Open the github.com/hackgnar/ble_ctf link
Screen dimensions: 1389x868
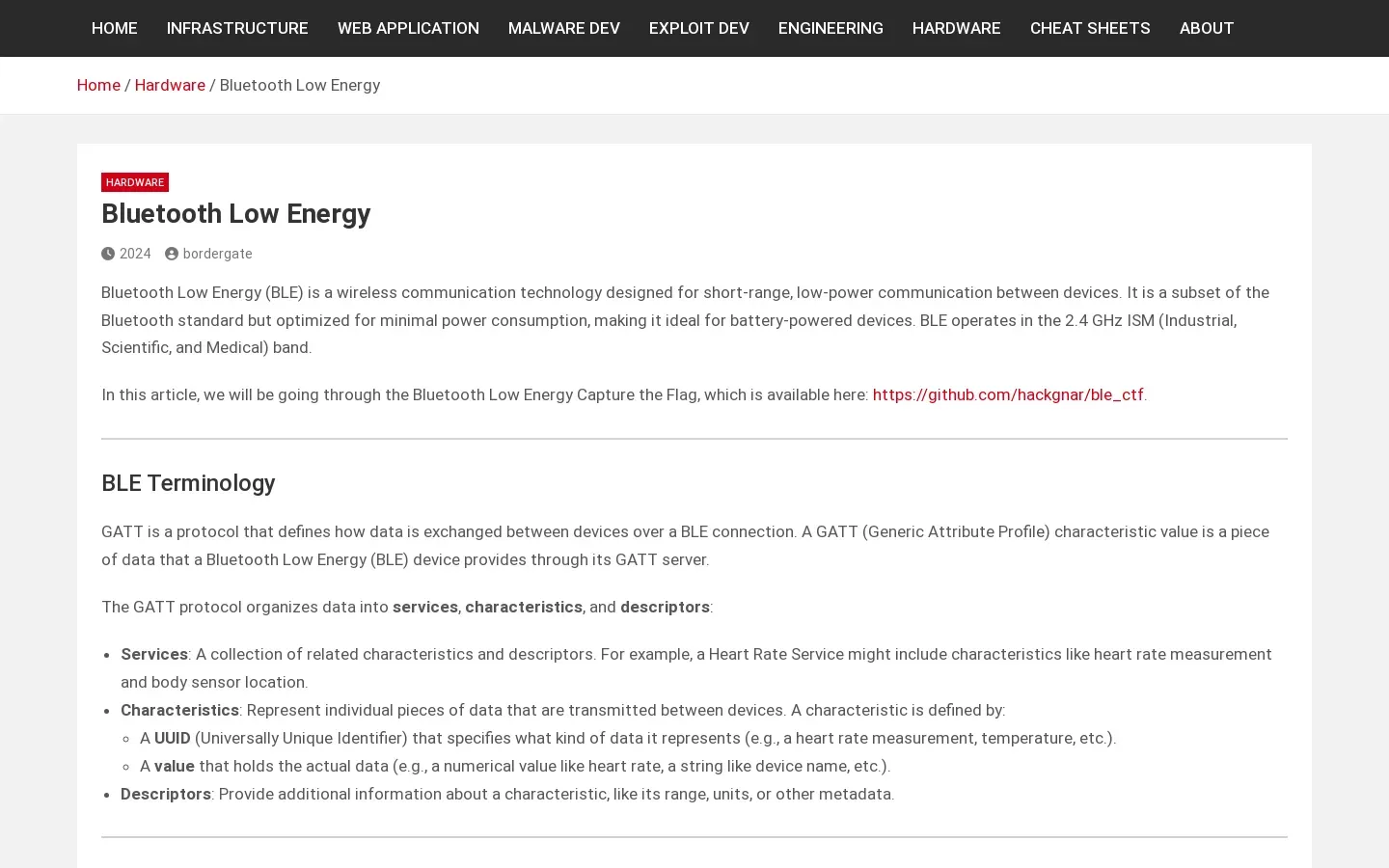1008,394
